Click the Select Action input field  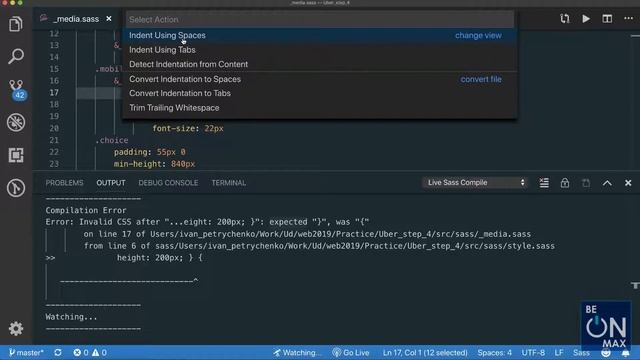coord(320,20)
